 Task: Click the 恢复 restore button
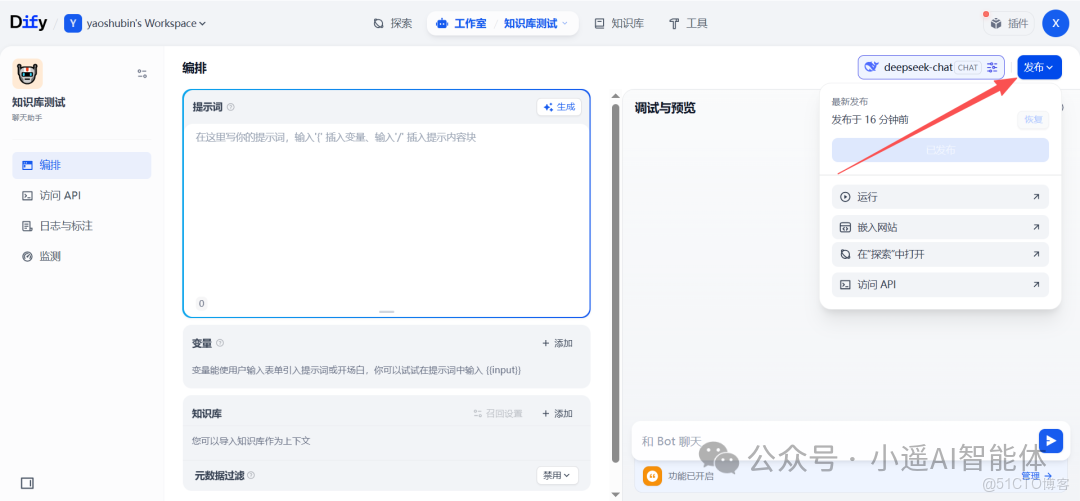pos(1033,119)
